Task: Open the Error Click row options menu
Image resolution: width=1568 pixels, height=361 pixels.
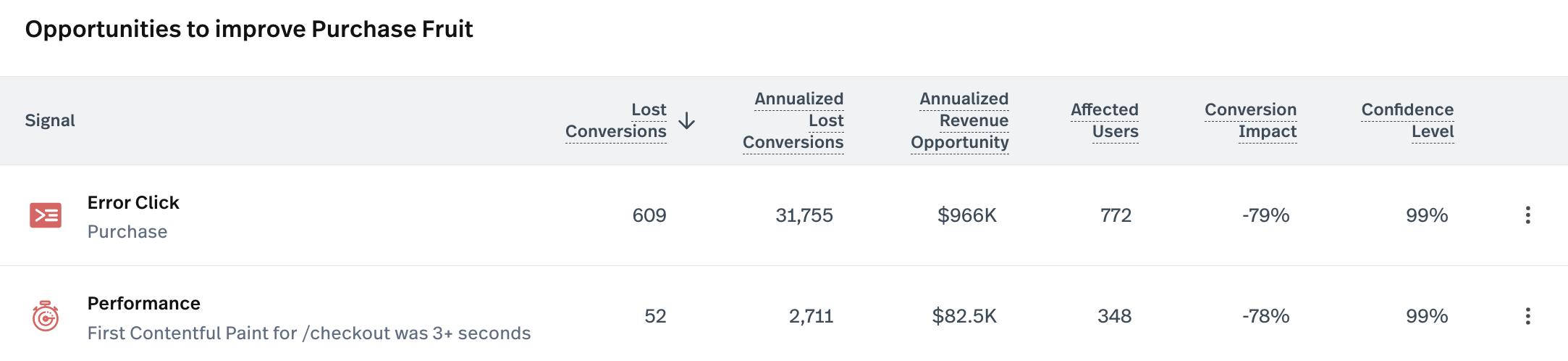Action: click(x=1527, y=215)
